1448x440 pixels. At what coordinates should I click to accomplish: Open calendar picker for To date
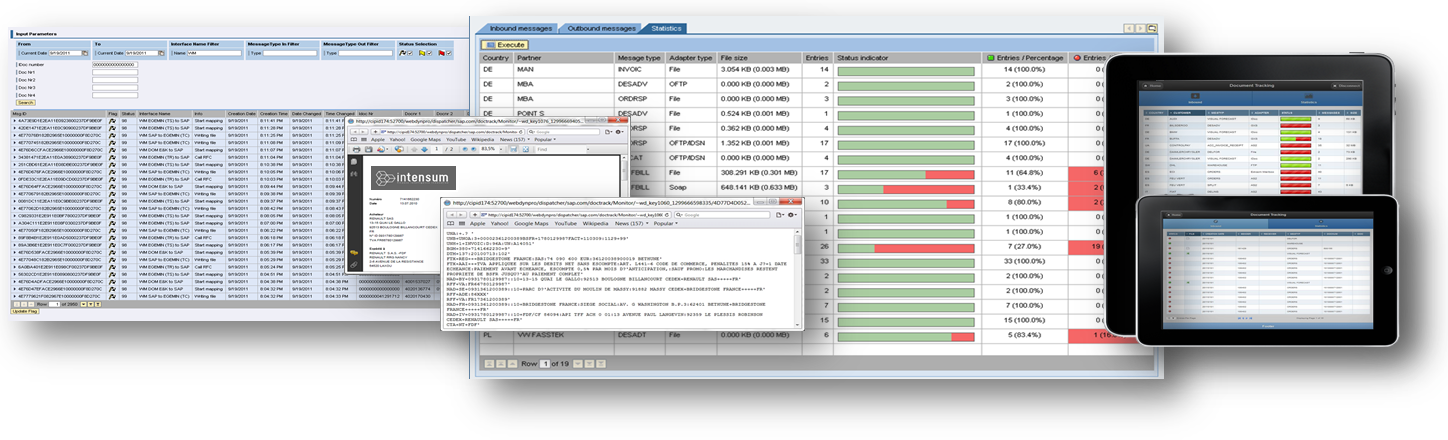(161, 53)
